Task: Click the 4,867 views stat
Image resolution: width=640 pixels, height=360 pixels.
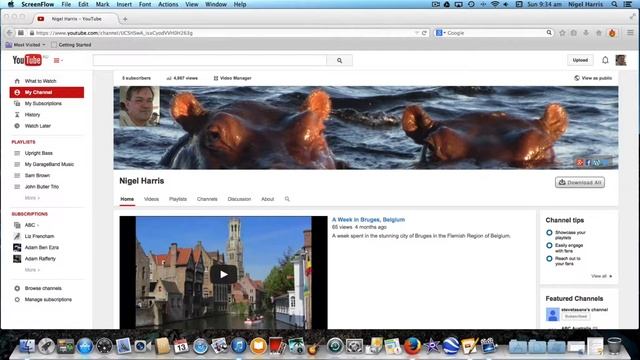Action: click(x=182, y=78)
